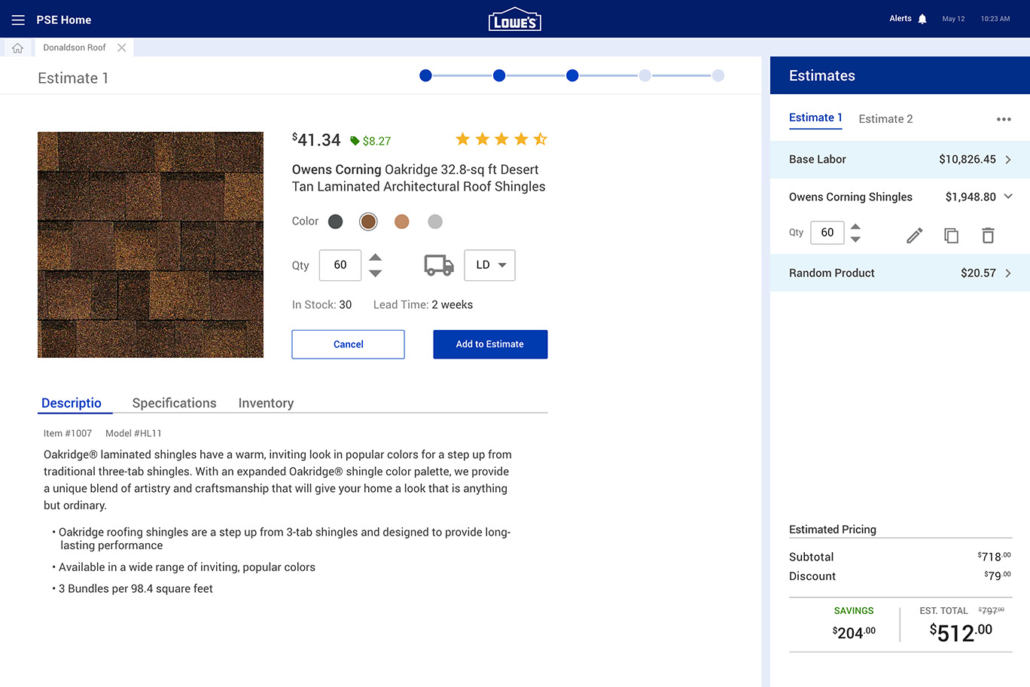This screenshot has height=687, width=1030.
Task: Choose the dark gray color swatch
Action: (x=336, y=222)
